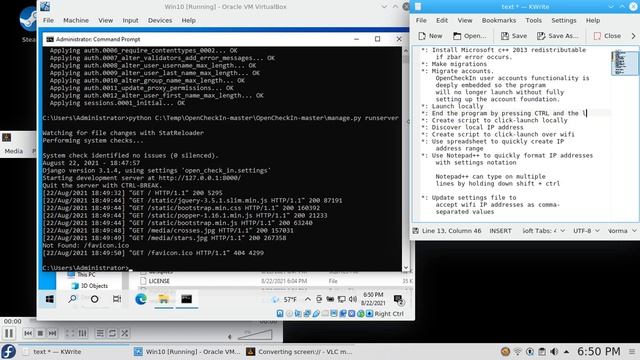The height and width of the screenshot is (360, 640).
Task: Click the VirtualBox Right Ctrl host key indicator
Action: click(389, 313)
